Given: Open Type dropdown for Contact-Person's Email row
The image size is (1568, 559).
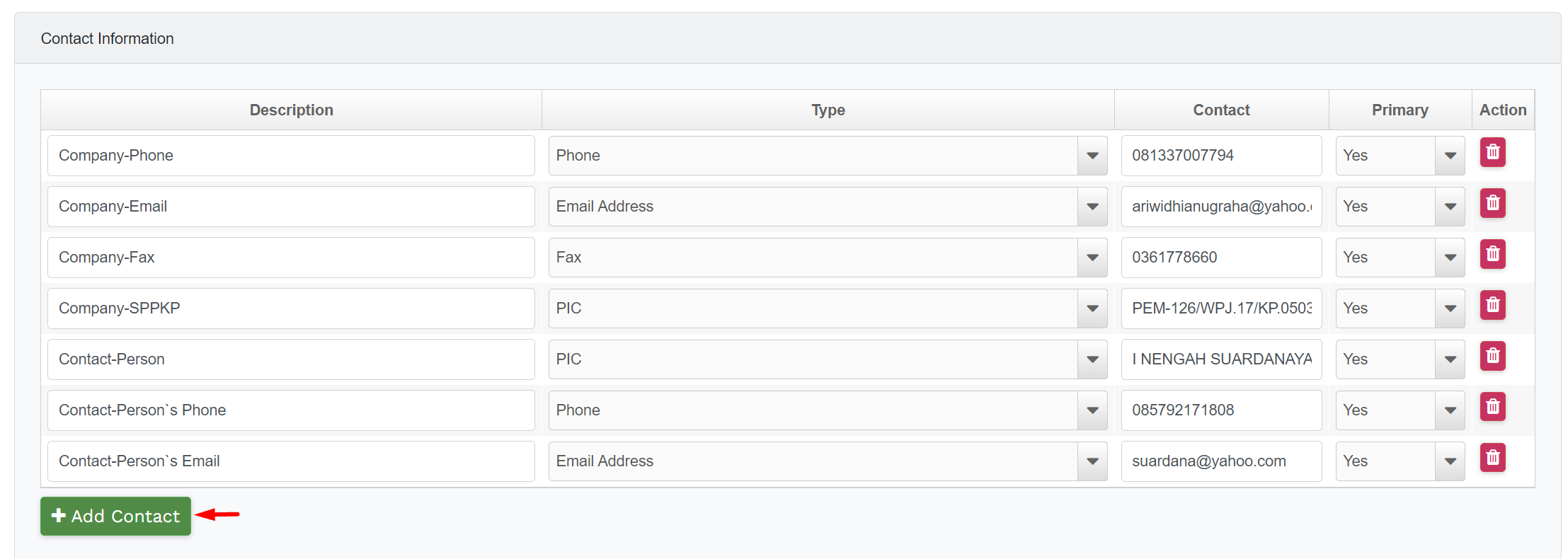Looking at the screenshot, I should coord(827,461).
